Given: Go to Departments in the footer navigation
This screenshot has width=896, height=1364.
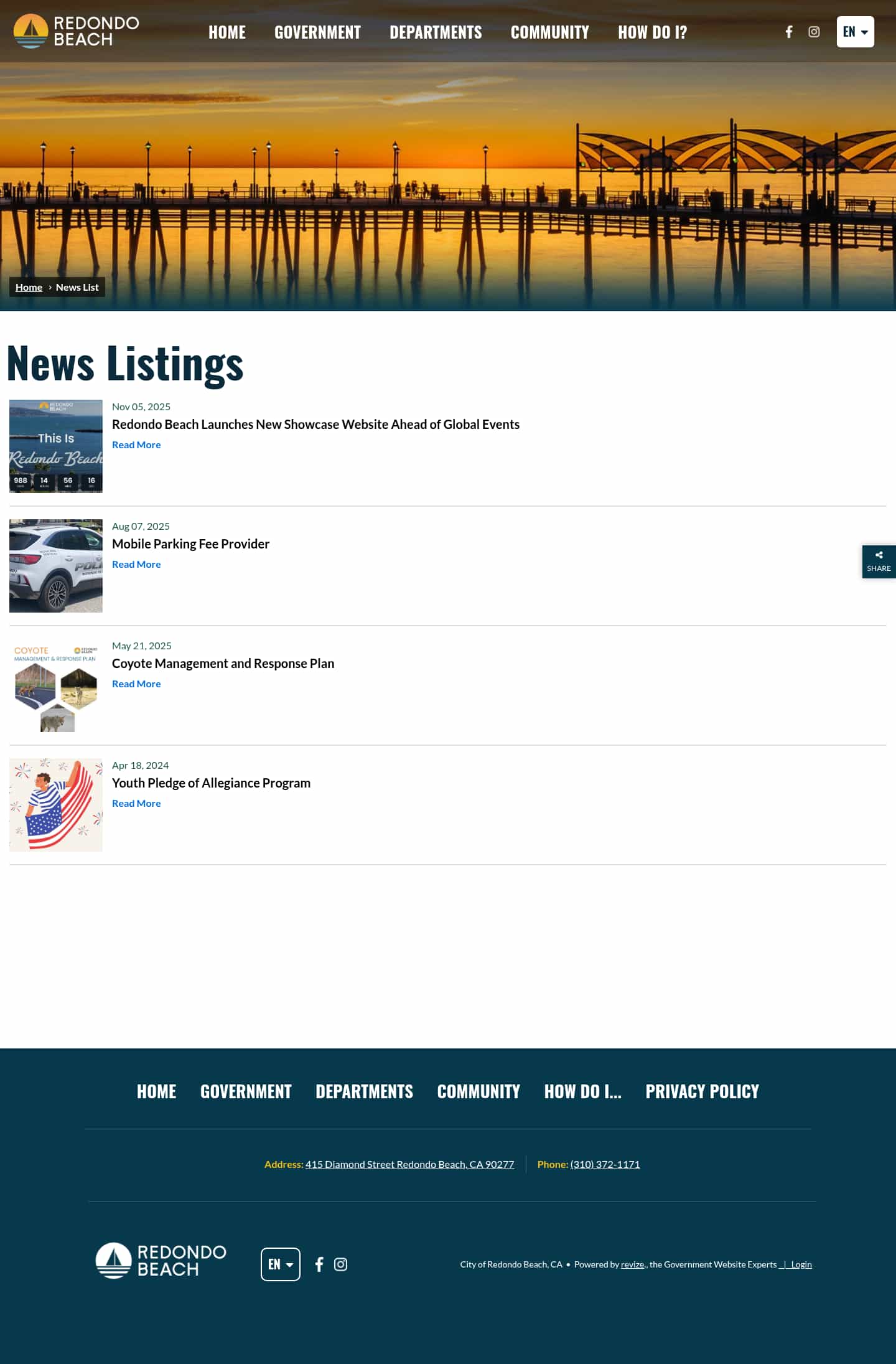Looking at the screenshot, I should tap(365, 1091).
